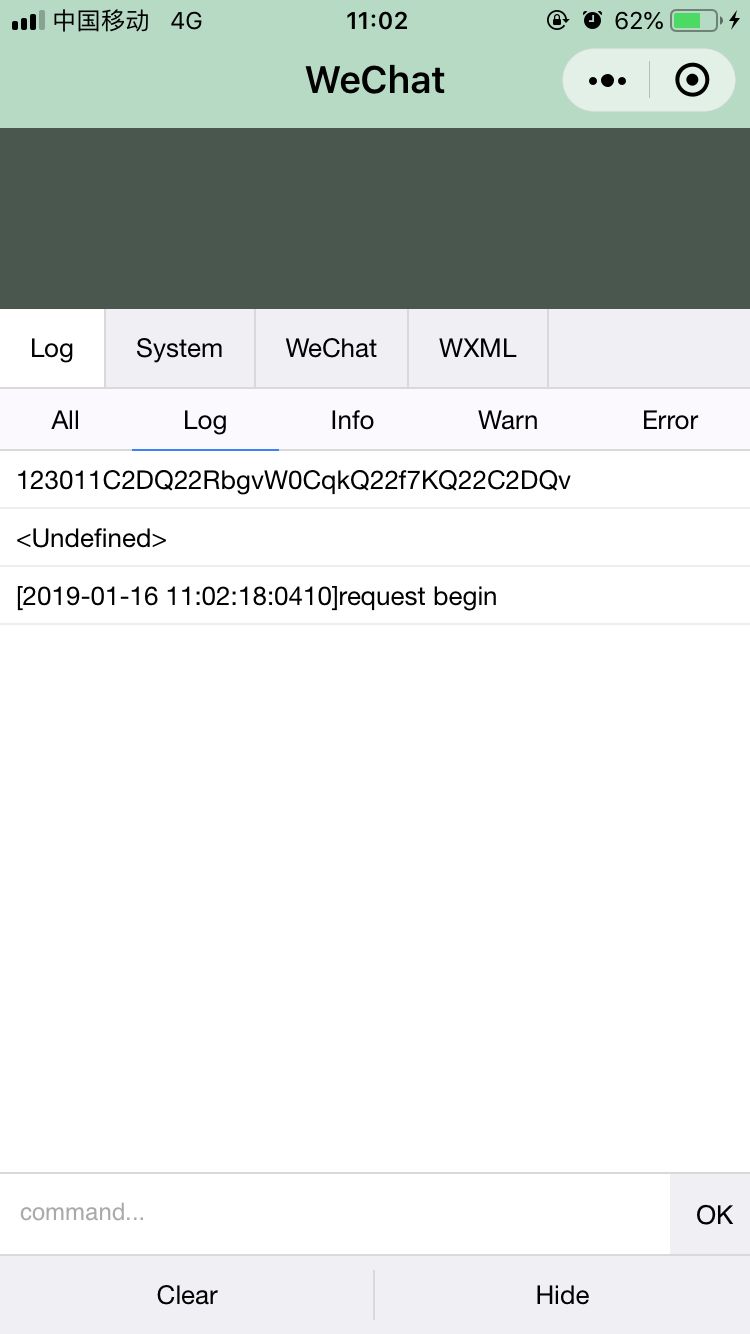Screen dimensions: 750x1334
Task: Select the top-level Log tab
Action: [x=52, y=348]
